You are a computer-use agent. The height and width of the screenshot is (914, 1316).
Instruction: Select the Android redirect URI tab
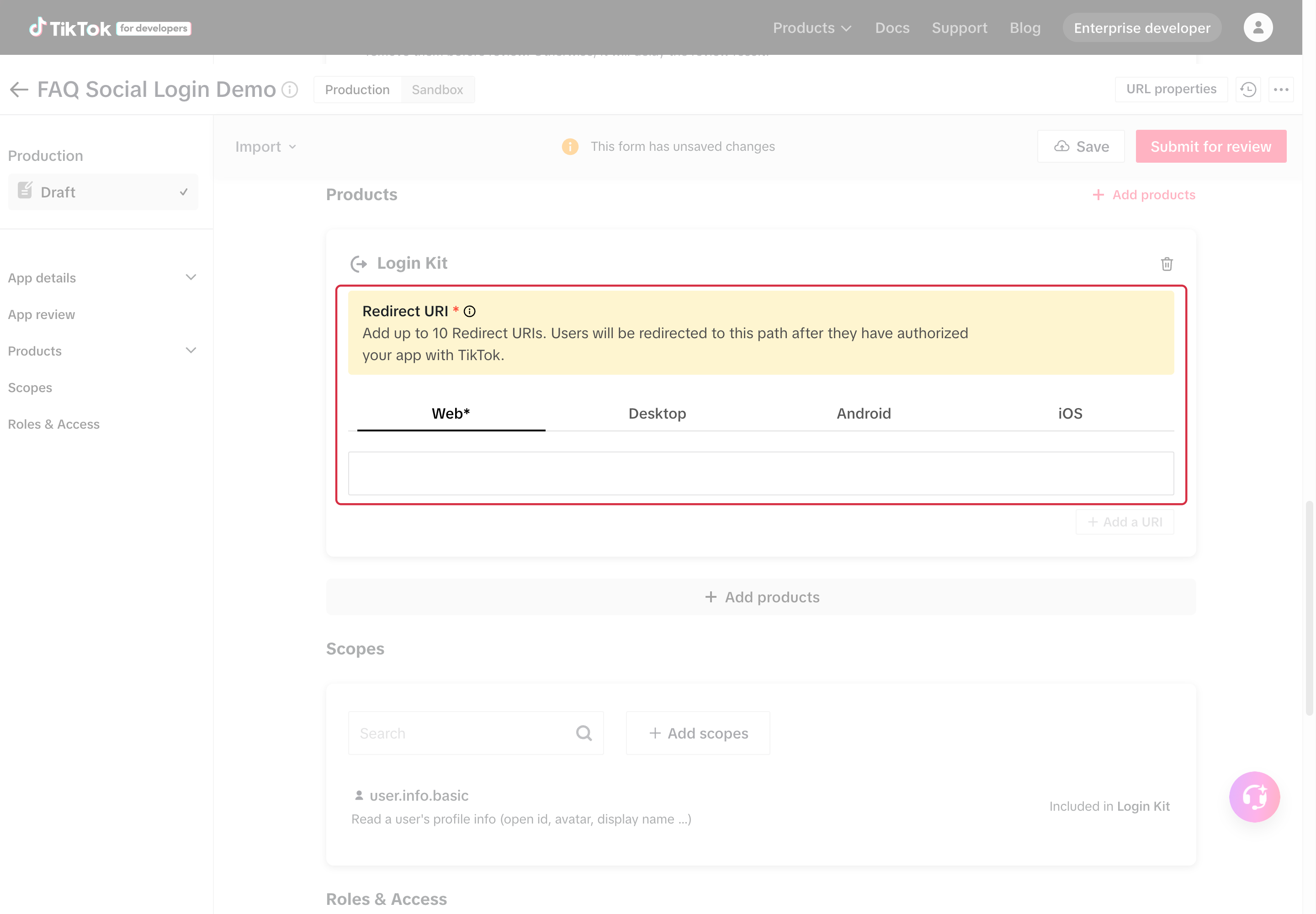pyautogui.click(x=863, y=413)
